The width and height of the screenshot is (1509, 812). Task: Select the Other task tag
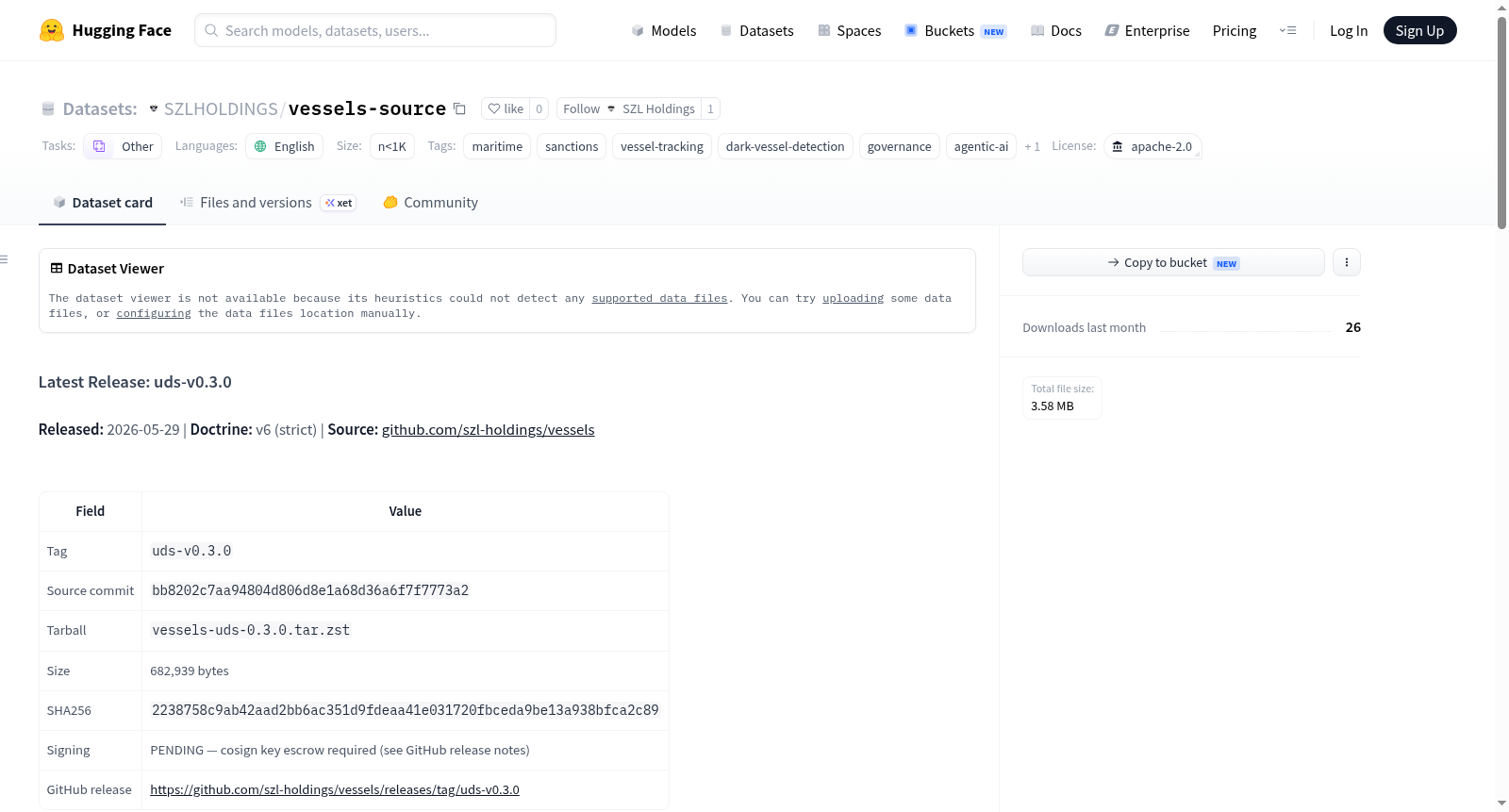pyautogui.click(x=123, y=146)
